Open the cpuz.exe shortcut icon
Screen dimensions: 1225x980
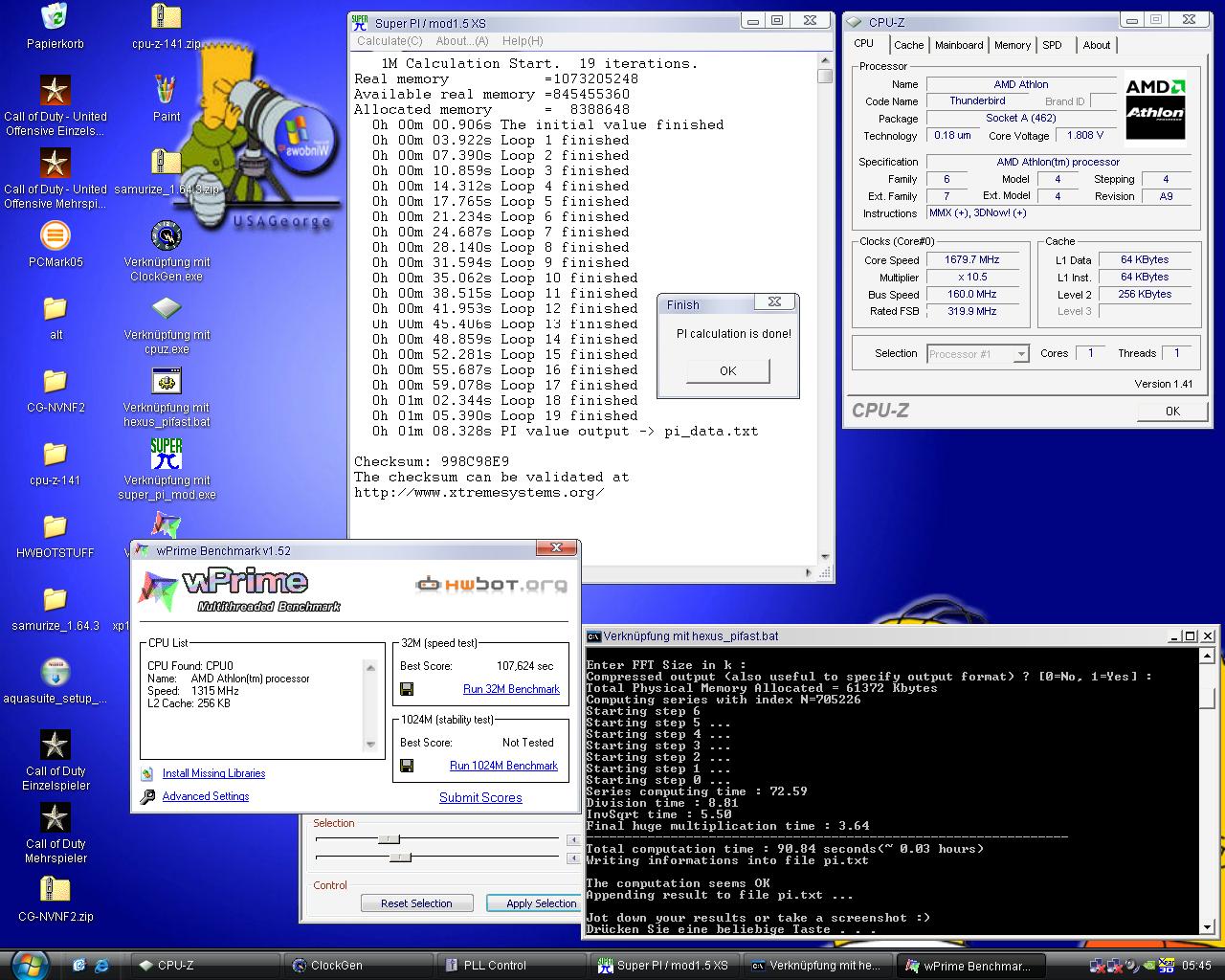coord(167,308)
